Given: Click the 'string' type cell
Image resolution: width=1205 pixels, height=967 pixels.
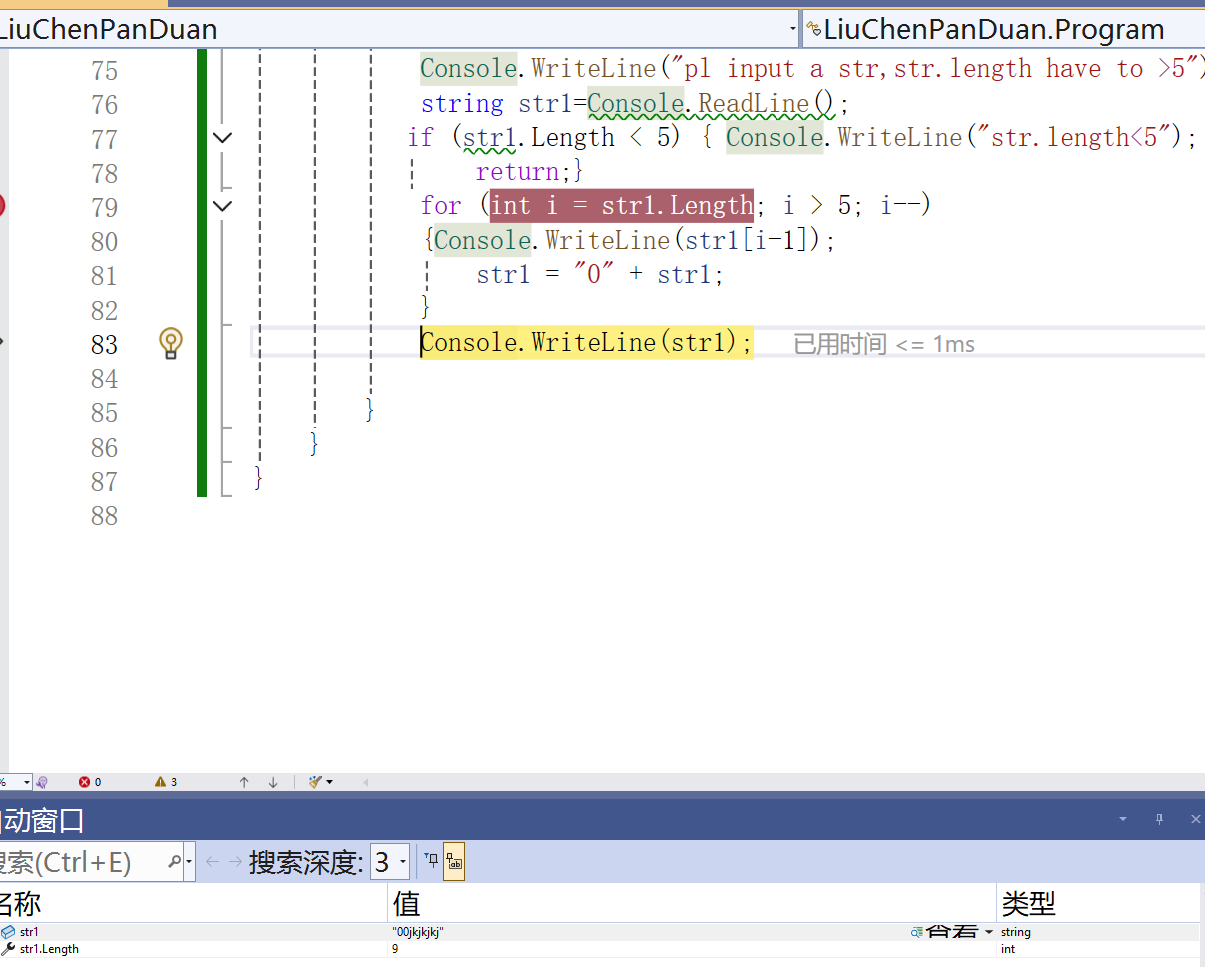Looking at the screenshot, I should coord(1016,932).
